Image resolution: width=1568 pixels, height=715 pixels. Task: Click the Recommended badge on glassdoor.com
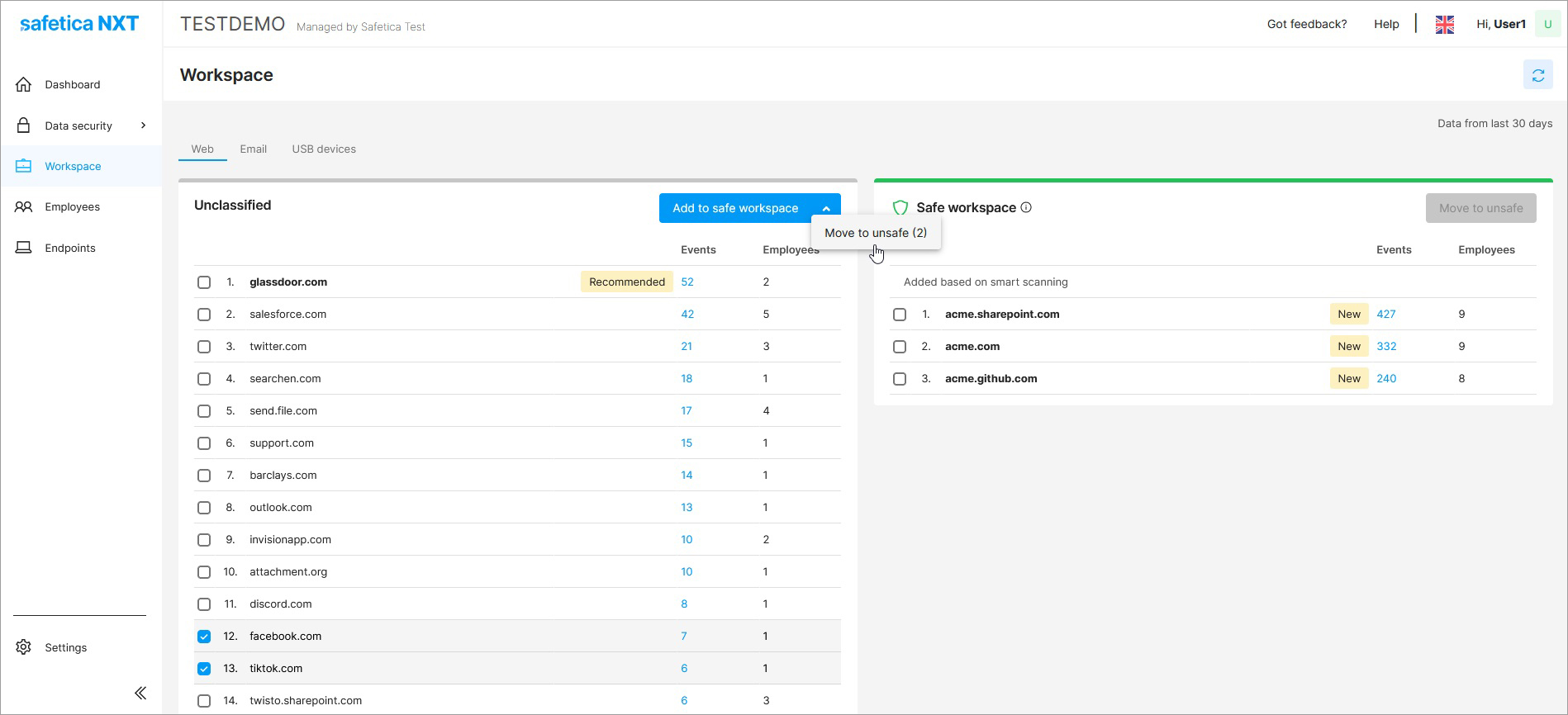coord(627,282)
